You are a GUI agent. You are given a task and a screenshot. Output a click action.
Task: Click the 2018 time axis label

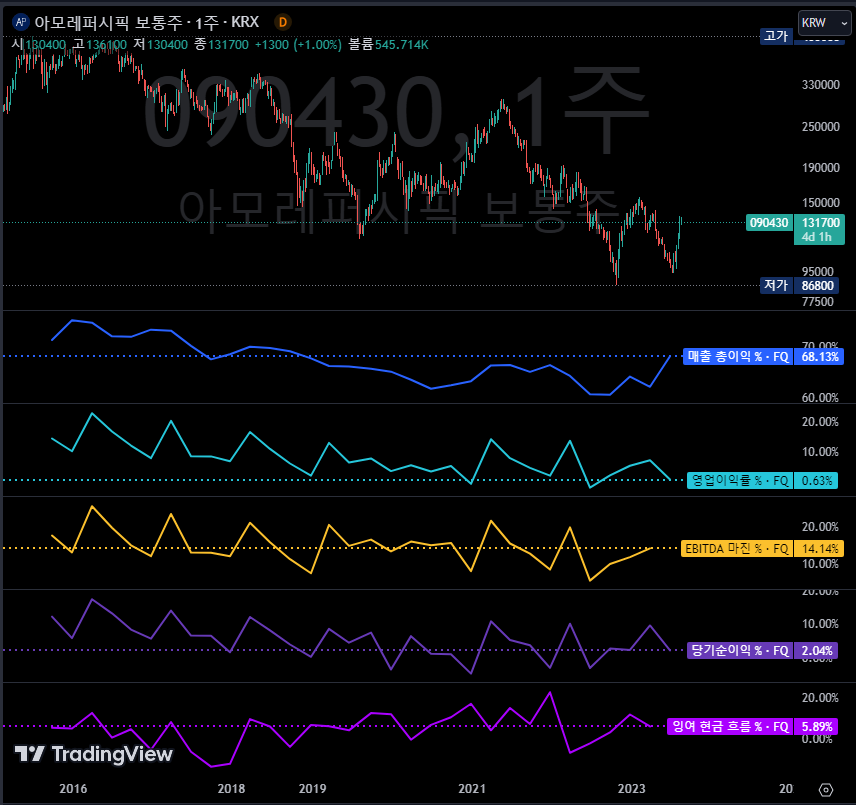pos(231,789)
